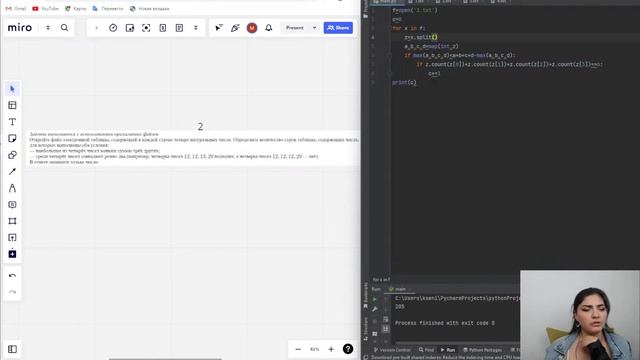Open more apps in Miro toolbar

(x=12, y=254)
